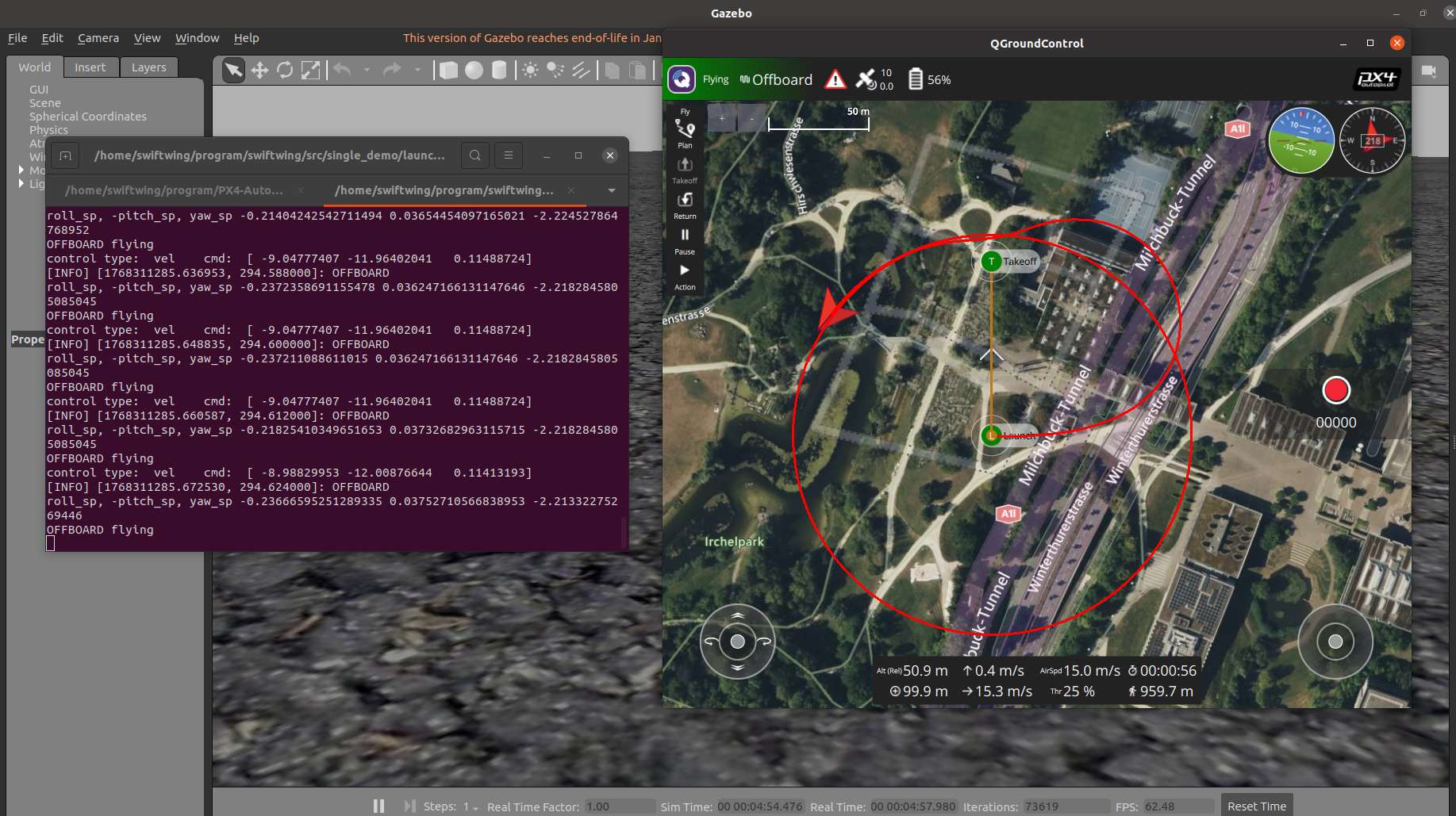1456x816 pixels.
Task: Open the Offboard flight mode selector
Action: coord(776,79)
